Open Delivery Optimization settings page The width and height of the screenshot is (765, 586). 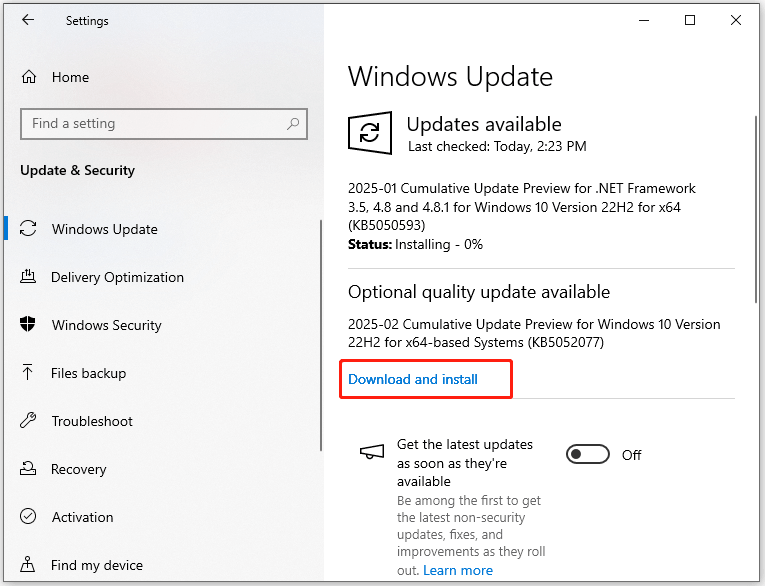click(117, 277)
